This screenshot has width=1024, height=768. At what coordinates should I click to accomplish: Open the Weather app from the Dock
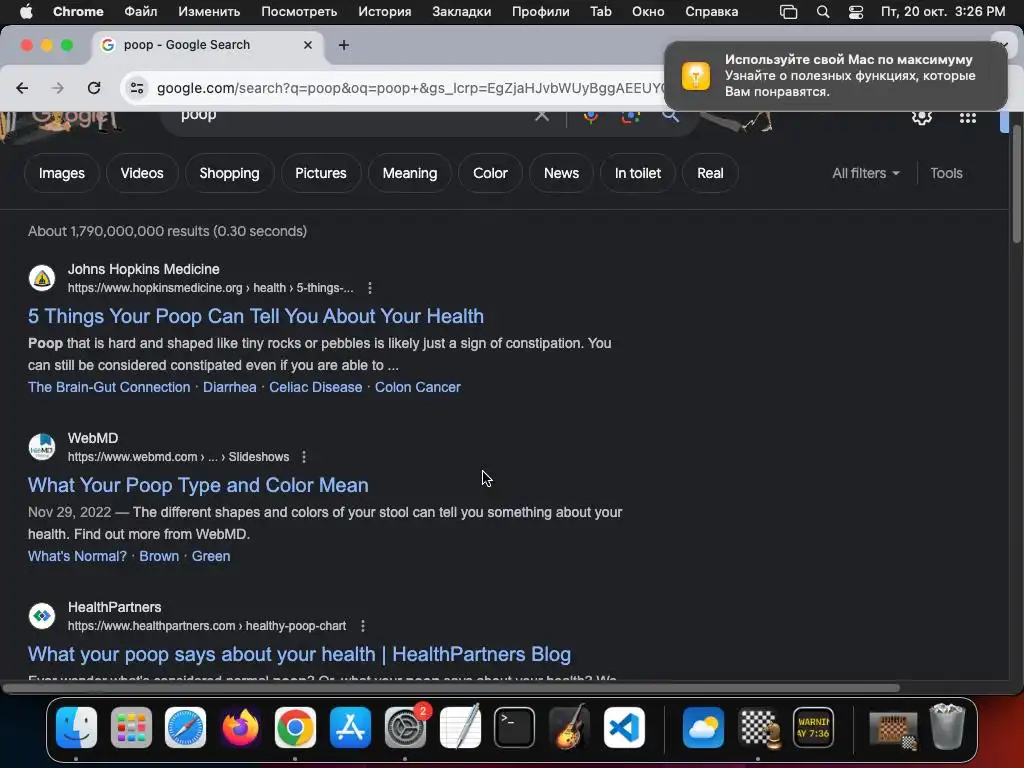(x=703, y=728)
